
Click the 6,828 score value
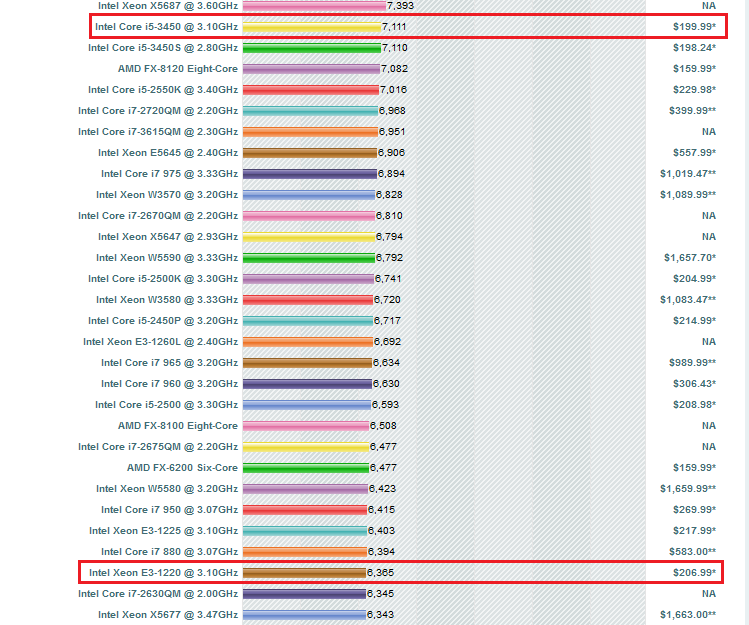389,195
